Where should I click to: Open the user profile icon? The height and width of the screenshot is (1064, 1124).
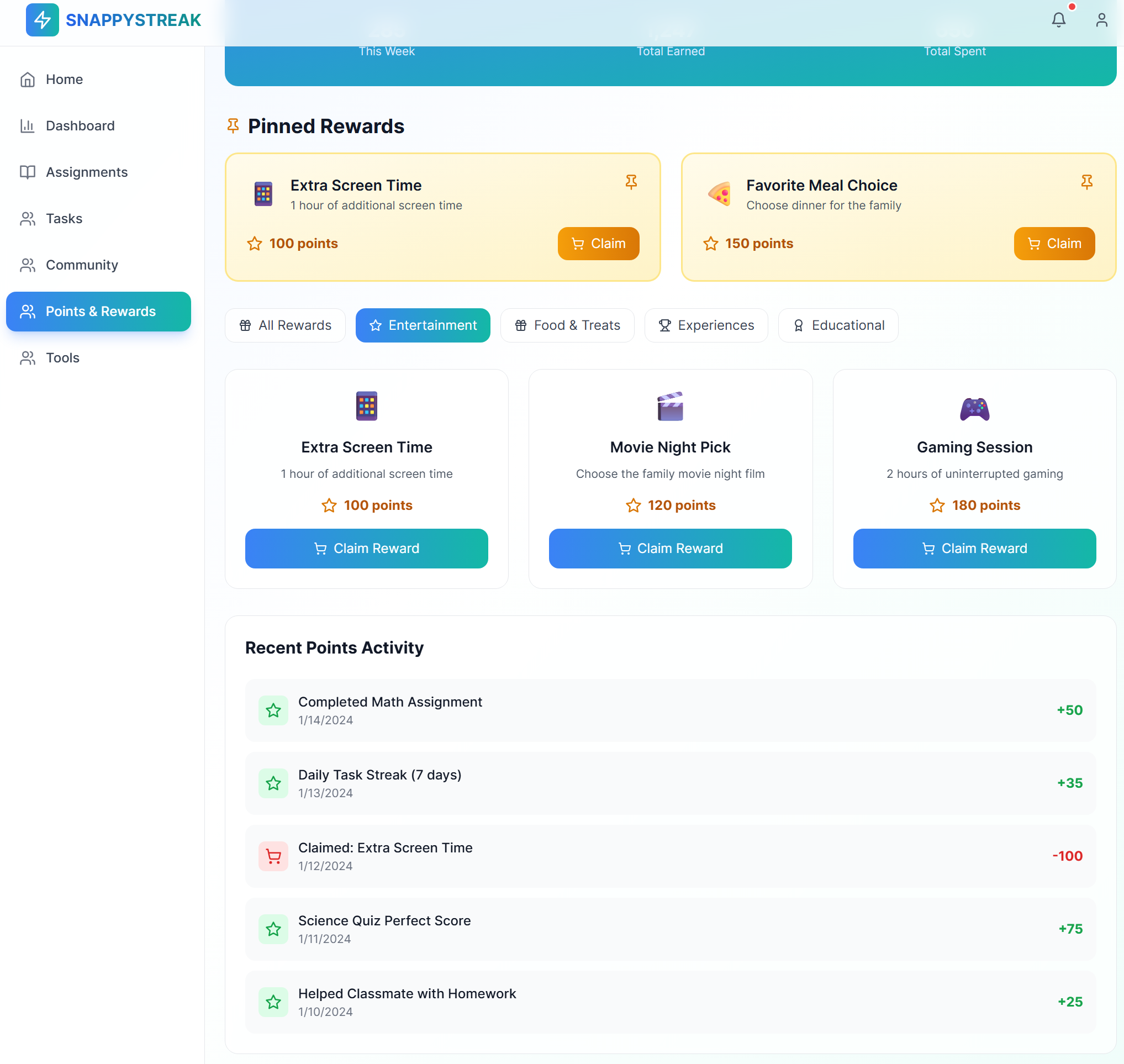click(1101, 20)
